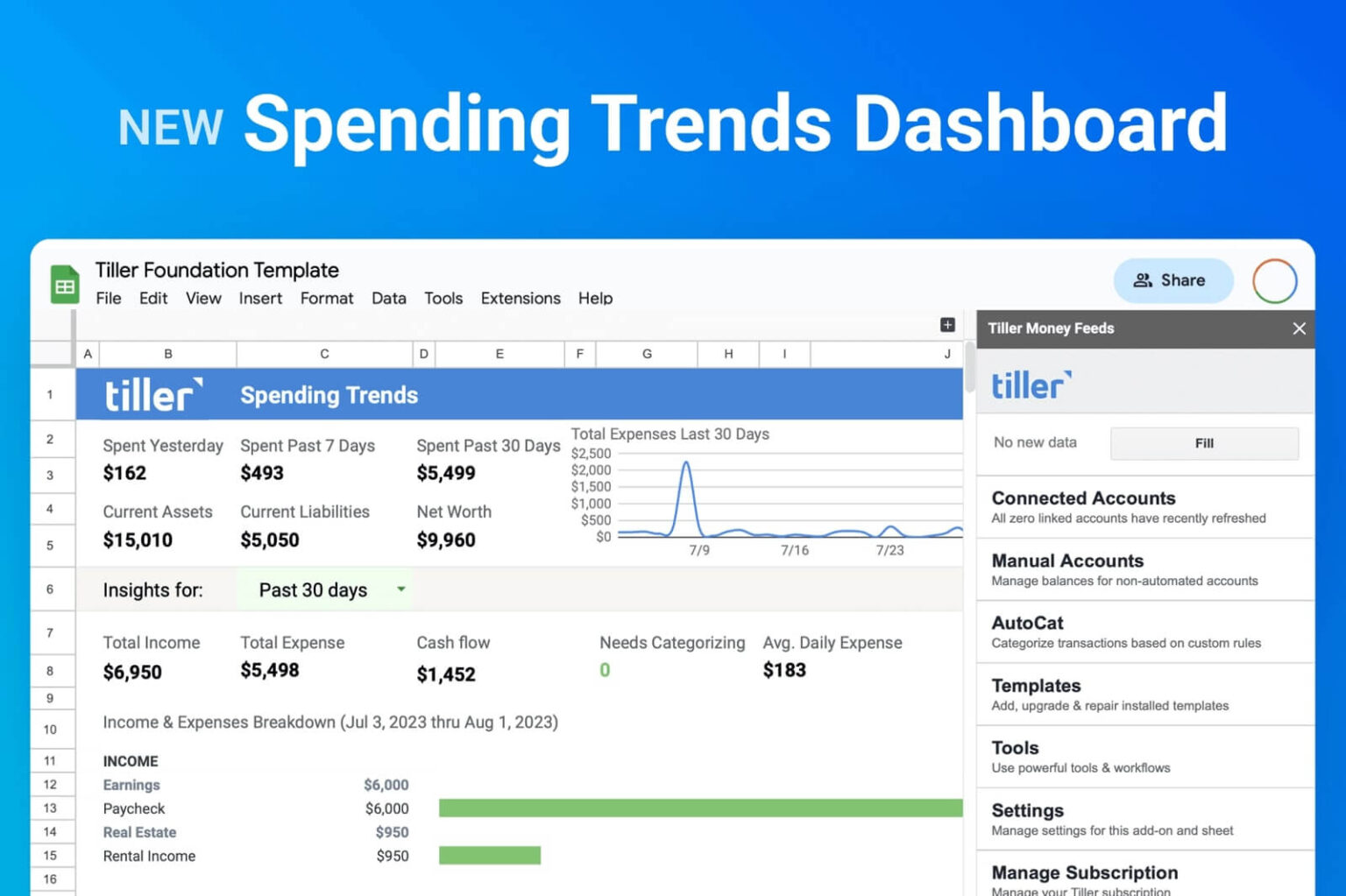1346x896 pixels.
Task: Open Manage Subscription in the sidebar
Action: [x=1085, y=872]
